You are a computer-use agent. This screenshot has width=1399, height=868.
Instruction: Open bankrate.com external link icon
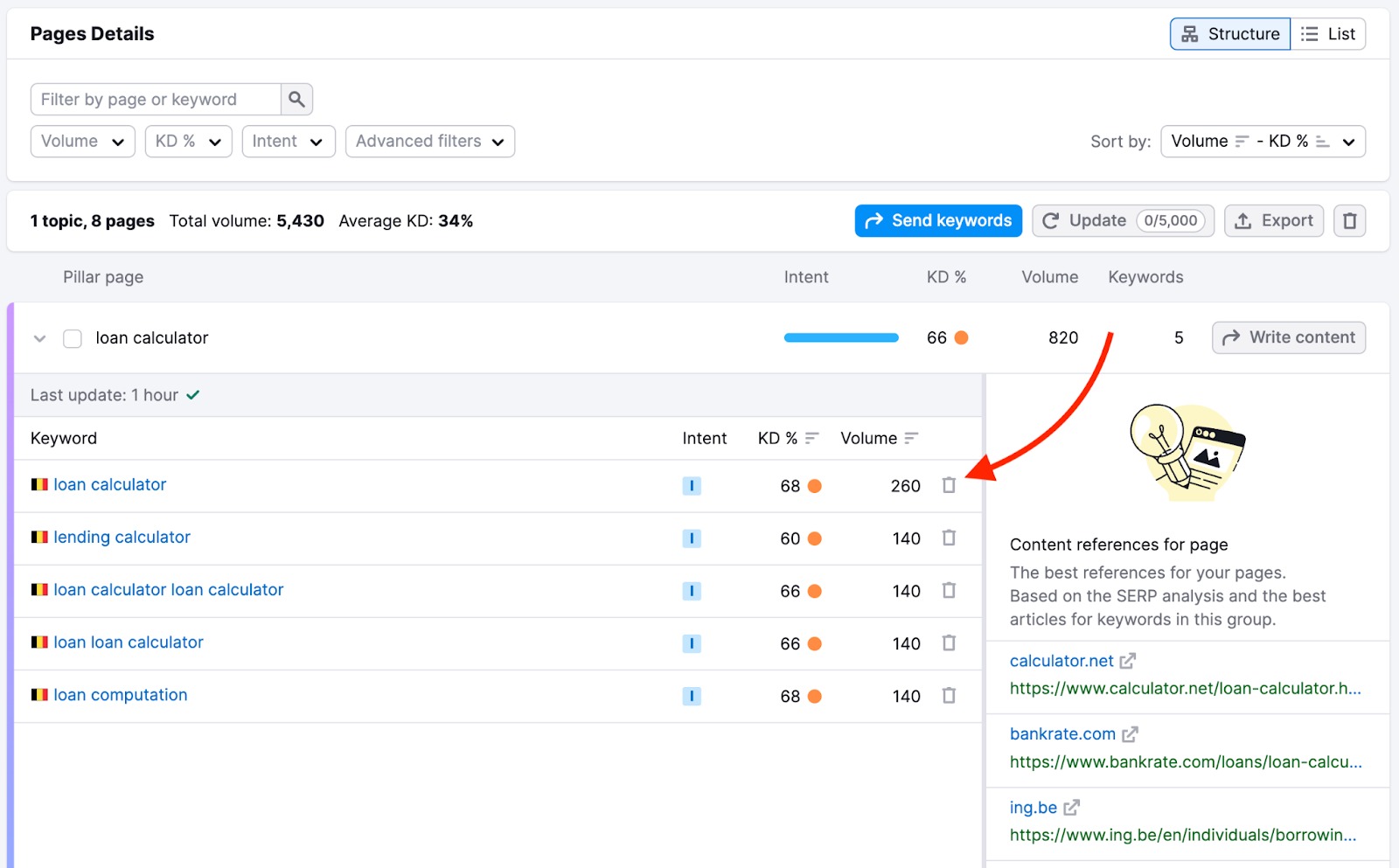tap(1131, 734)
